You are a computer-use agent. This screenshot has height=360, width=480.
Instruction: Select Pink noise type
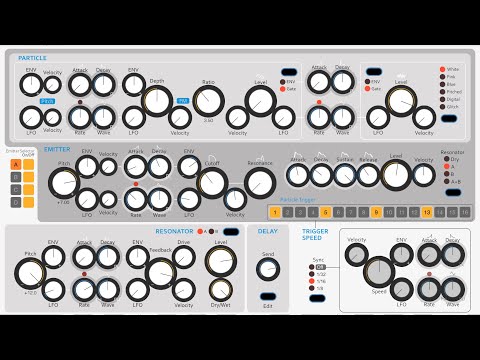[443, 77]
